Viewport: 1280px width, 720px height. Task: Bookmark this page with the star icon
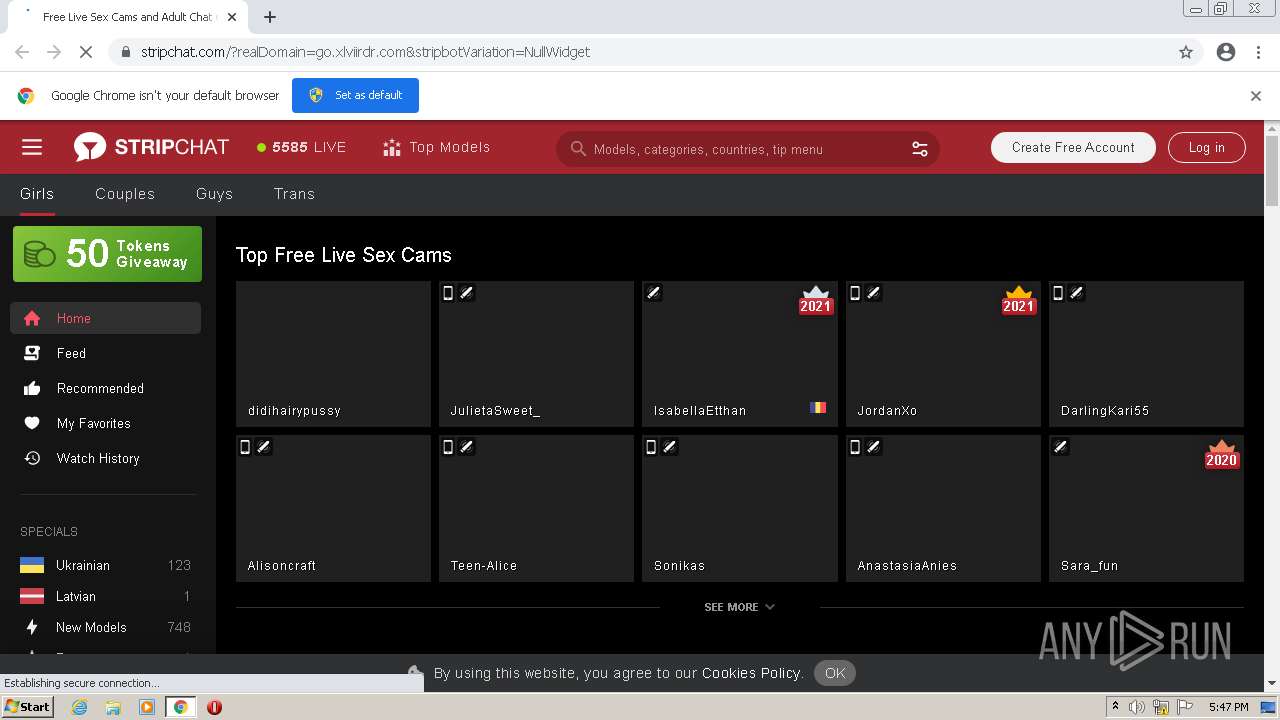(1186, 52)
